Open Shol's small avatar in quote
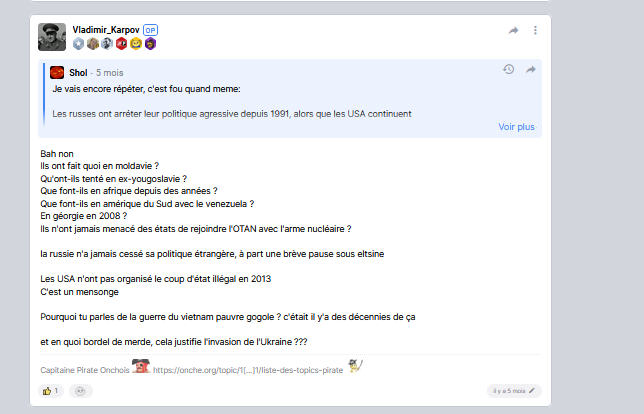This screenshot has height=414, width=644. tap(57, 73)
